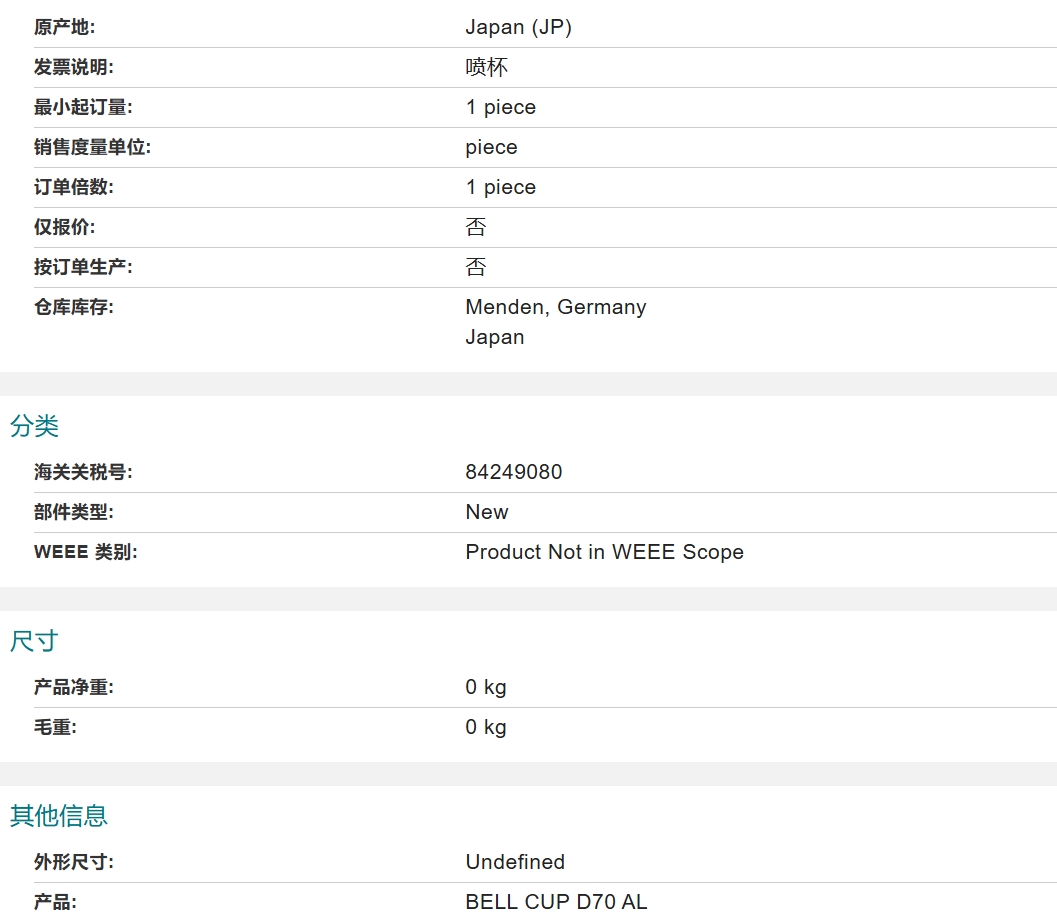Click the 最小起订量 label
The width and height of the screenshot is (1057, 922).
click(x=83, y=107)
